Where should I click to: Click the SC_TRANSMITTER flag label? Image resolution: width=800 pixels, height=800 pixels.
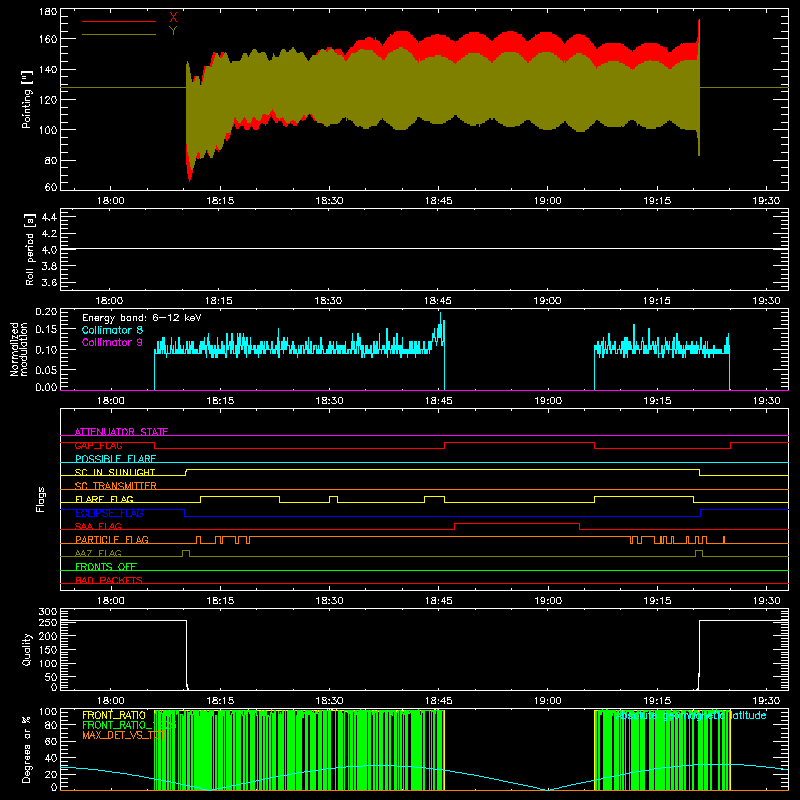coord(116,486)
